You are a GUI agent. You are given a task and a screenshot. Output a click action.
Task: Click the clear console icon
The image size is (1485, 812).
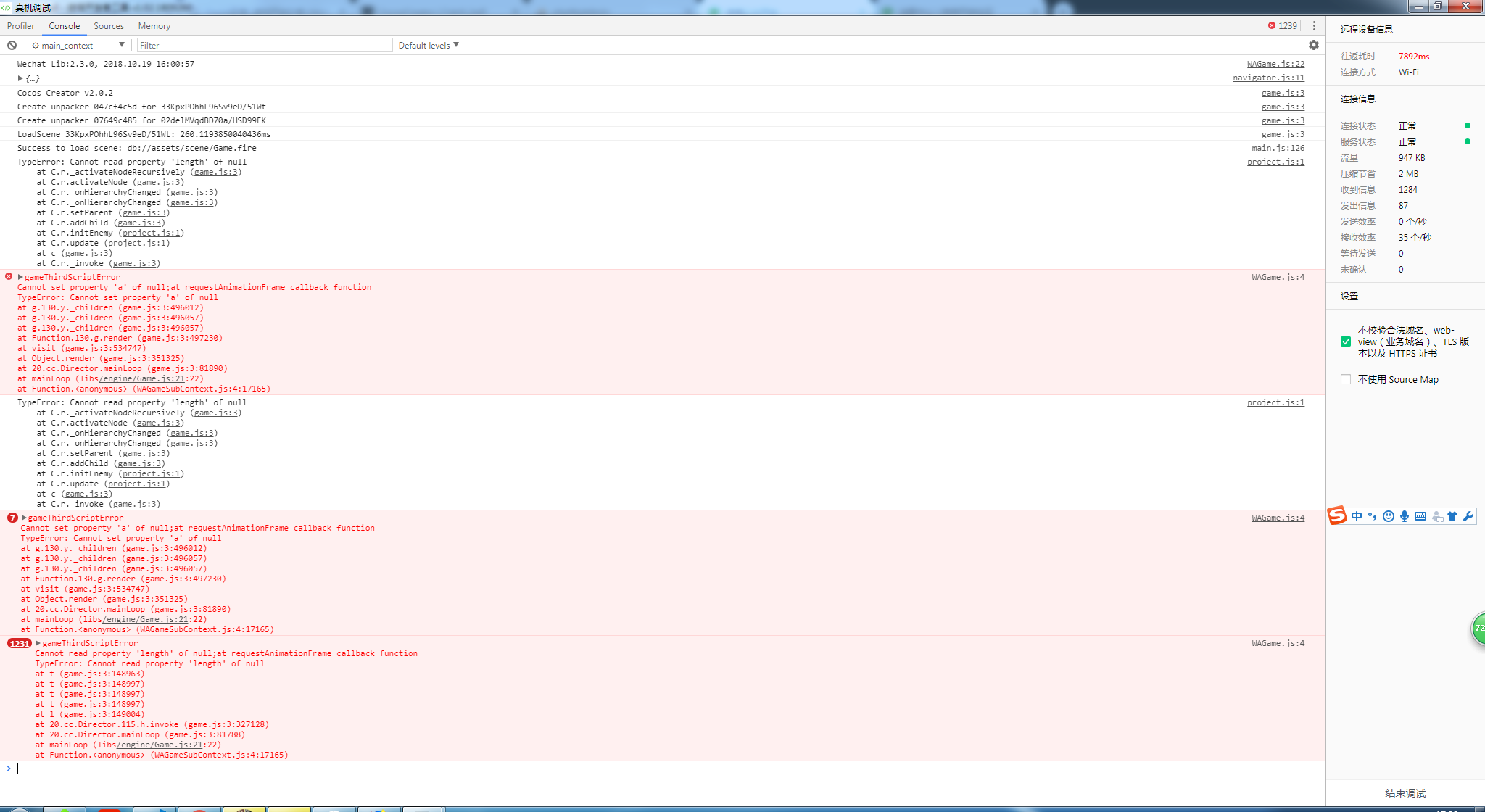point(12,45)
